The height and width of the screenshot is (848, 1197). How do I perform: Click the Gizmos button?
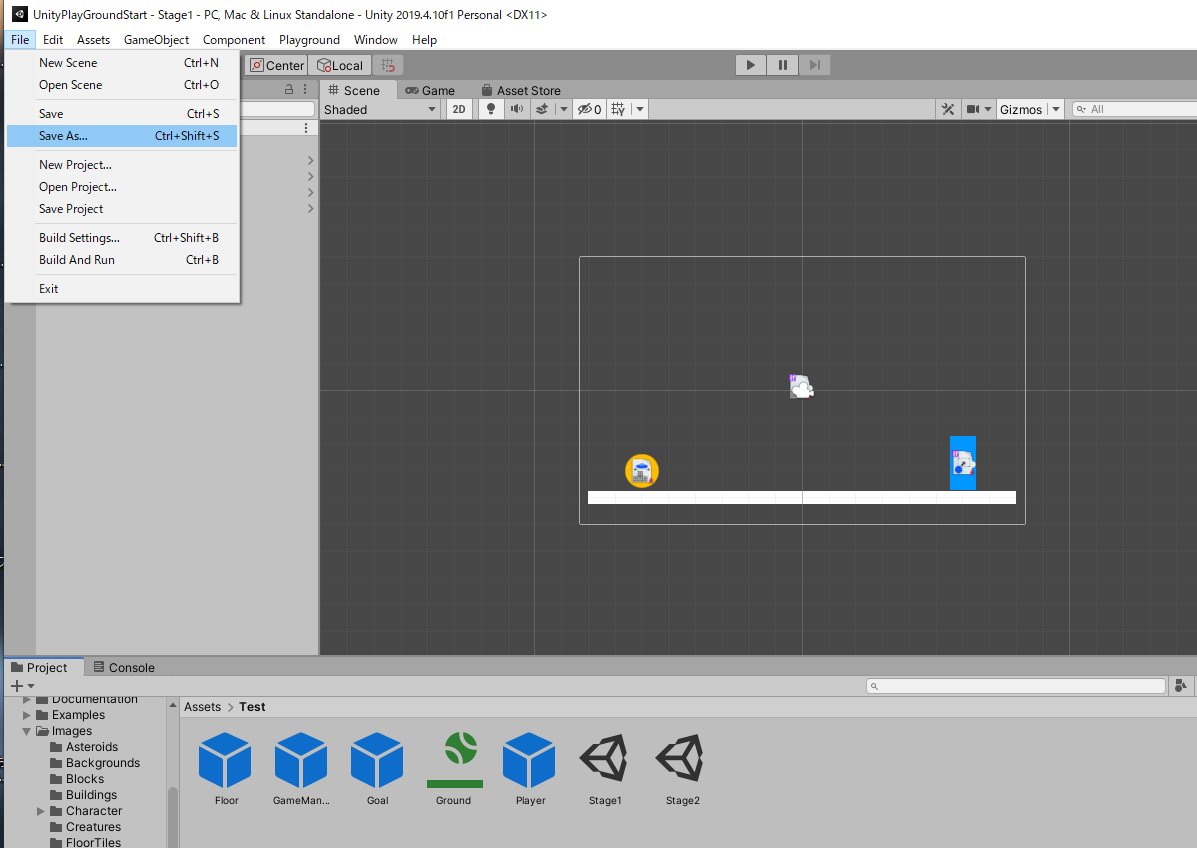1021,109
